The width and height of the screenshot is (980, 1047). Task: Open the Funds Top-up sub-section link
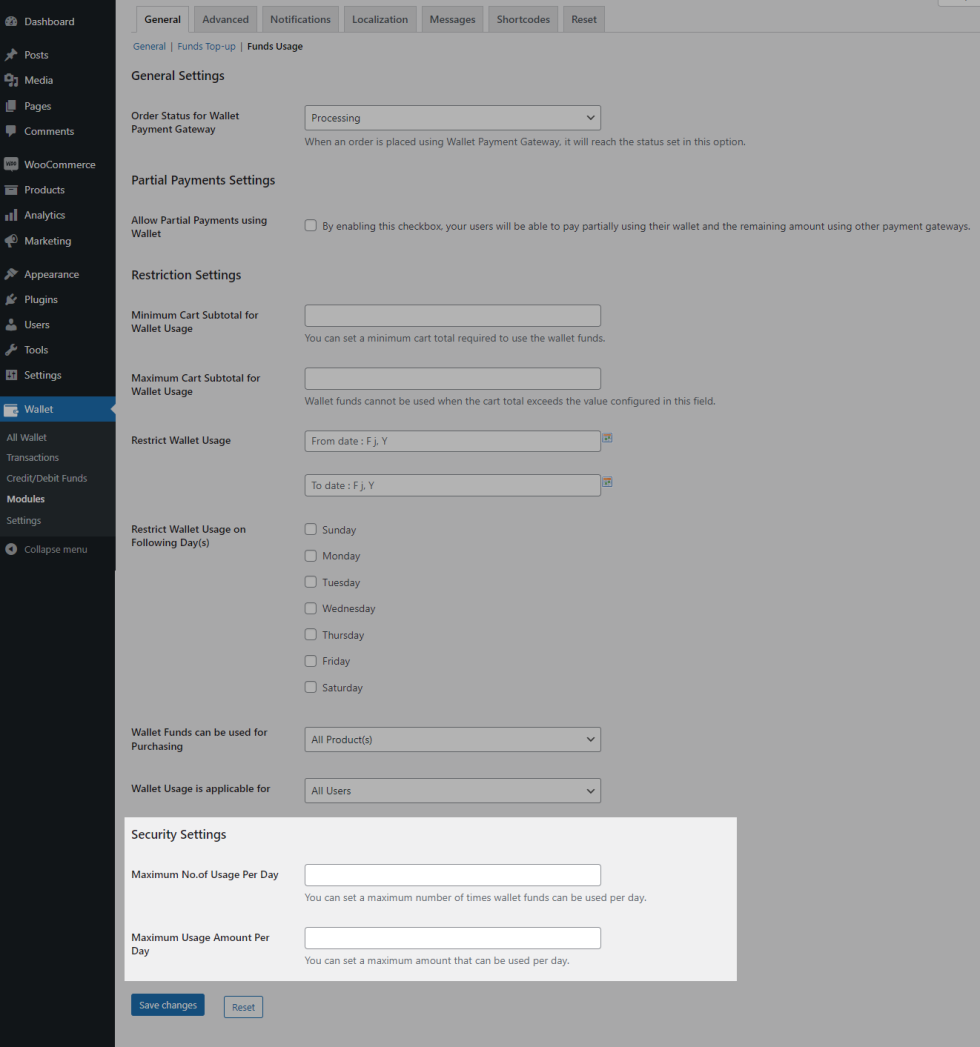click(x=206, y=46)
